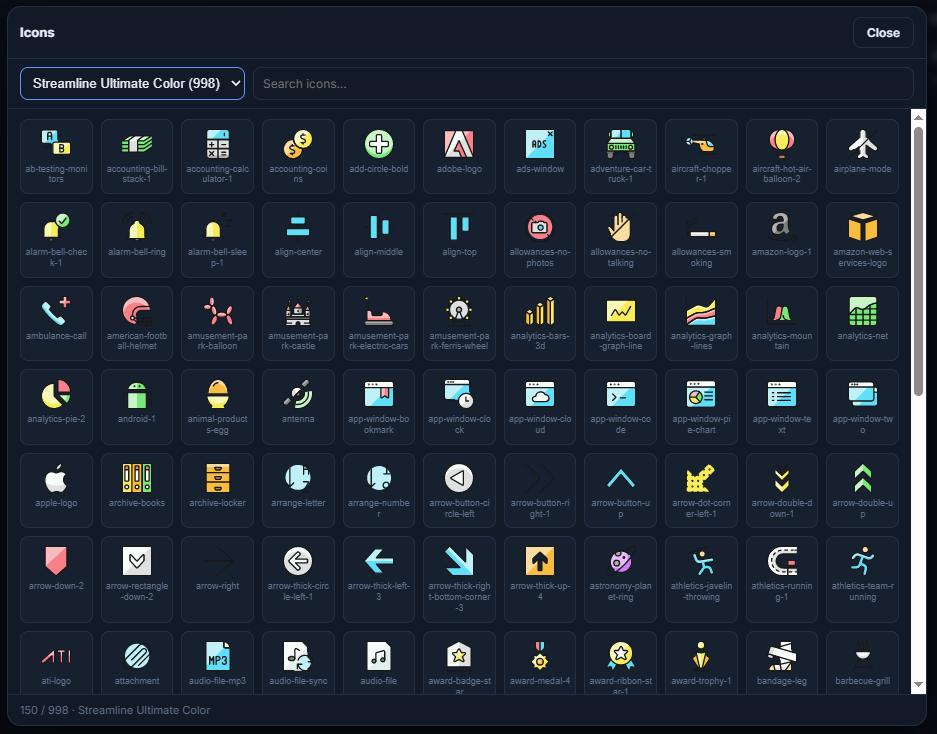Screen dimensions: 937x734
Task: Pick the app-window-pie-chart icon
Action: [x=701, y=407]
